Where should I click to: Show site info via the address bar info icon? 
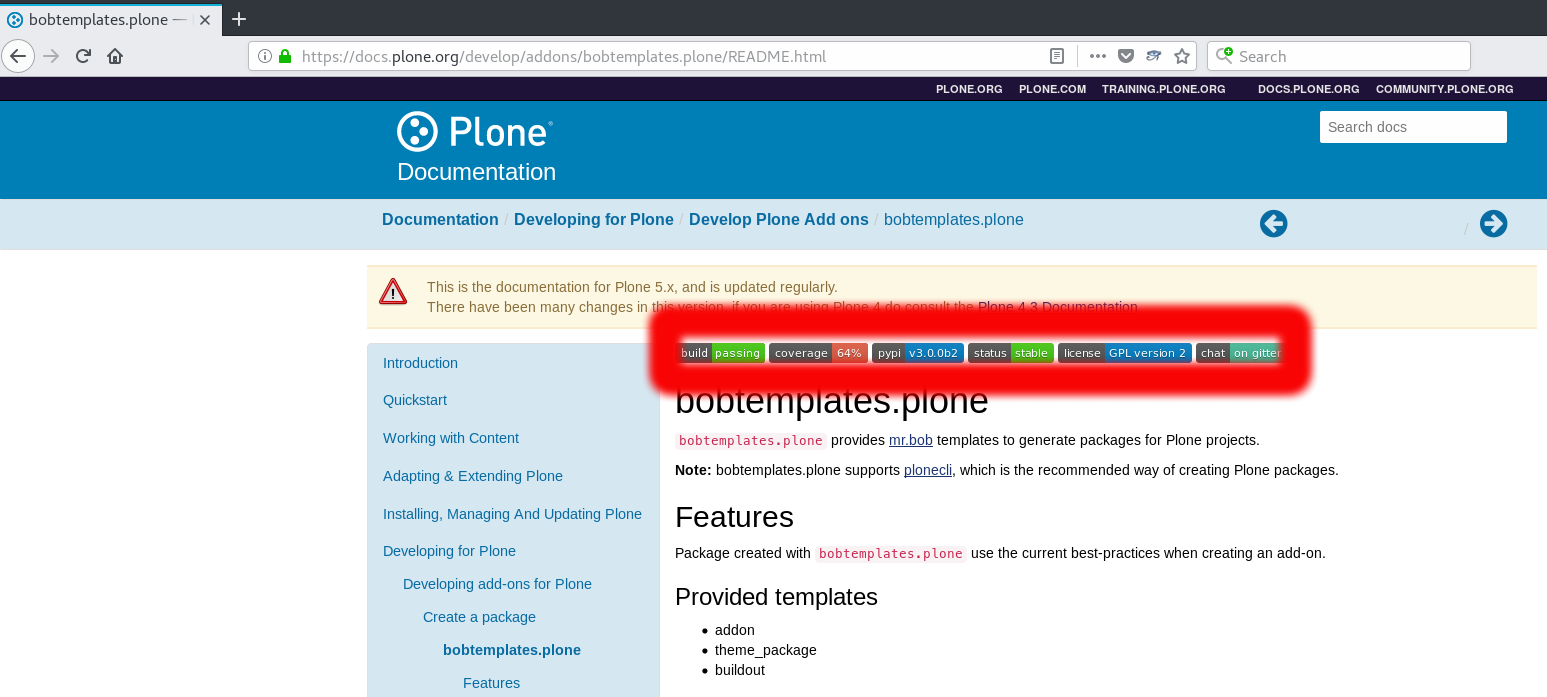pos(265,56)
